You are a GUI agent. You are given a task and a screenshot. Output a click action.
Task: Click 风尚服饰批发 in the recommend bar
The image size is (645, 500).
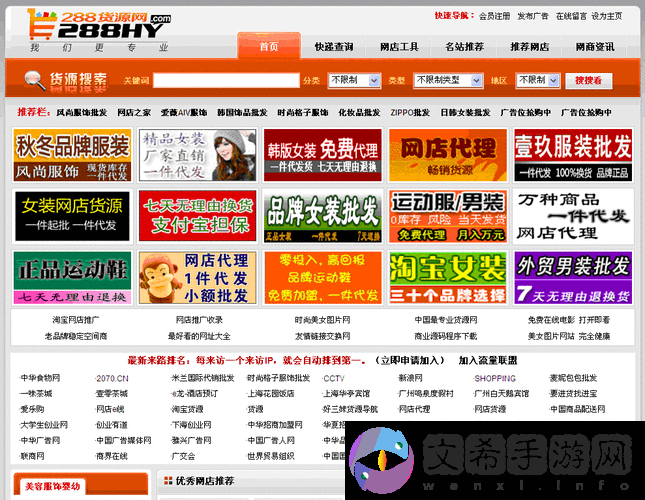pos(81,112)
